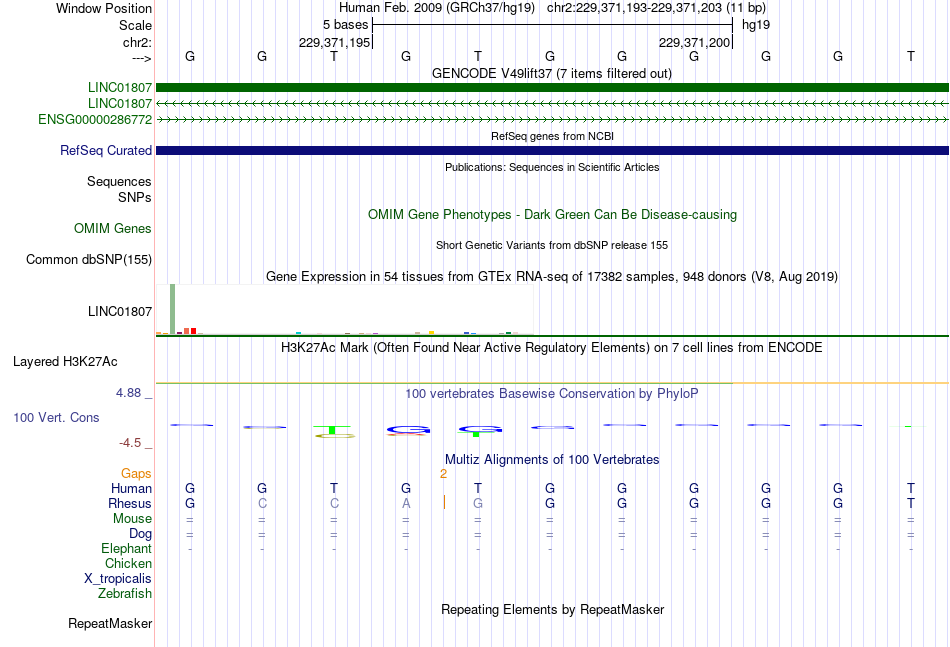950x647 pixels.
Task: Click the dark blue RefSeq Curated bar
Action: (x=552, y=150)
